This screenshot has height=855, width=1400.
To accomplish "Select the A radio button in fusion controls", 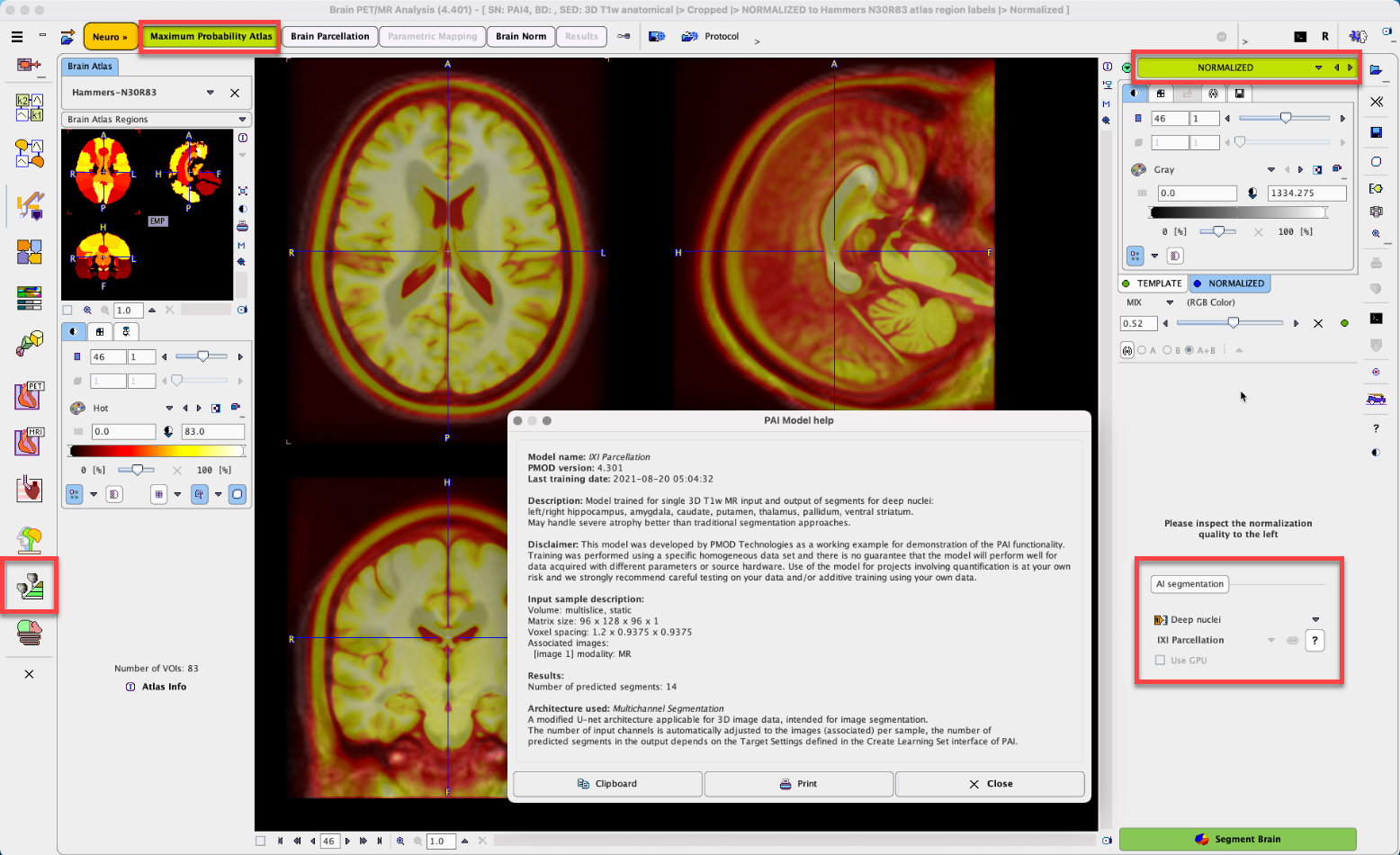I will pos(1142,350).
